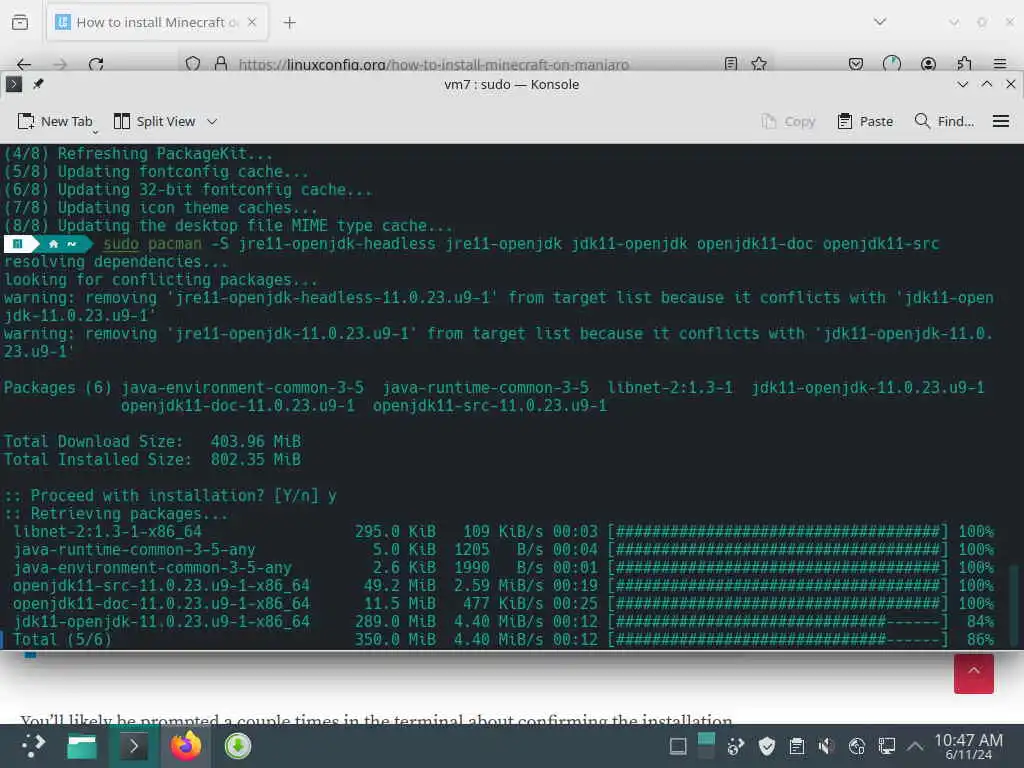Image resolution: width=1024 pixels, height=768 pixels.
Task: Select the How to install Minecraft tab
Action: [x=155, y=22]
